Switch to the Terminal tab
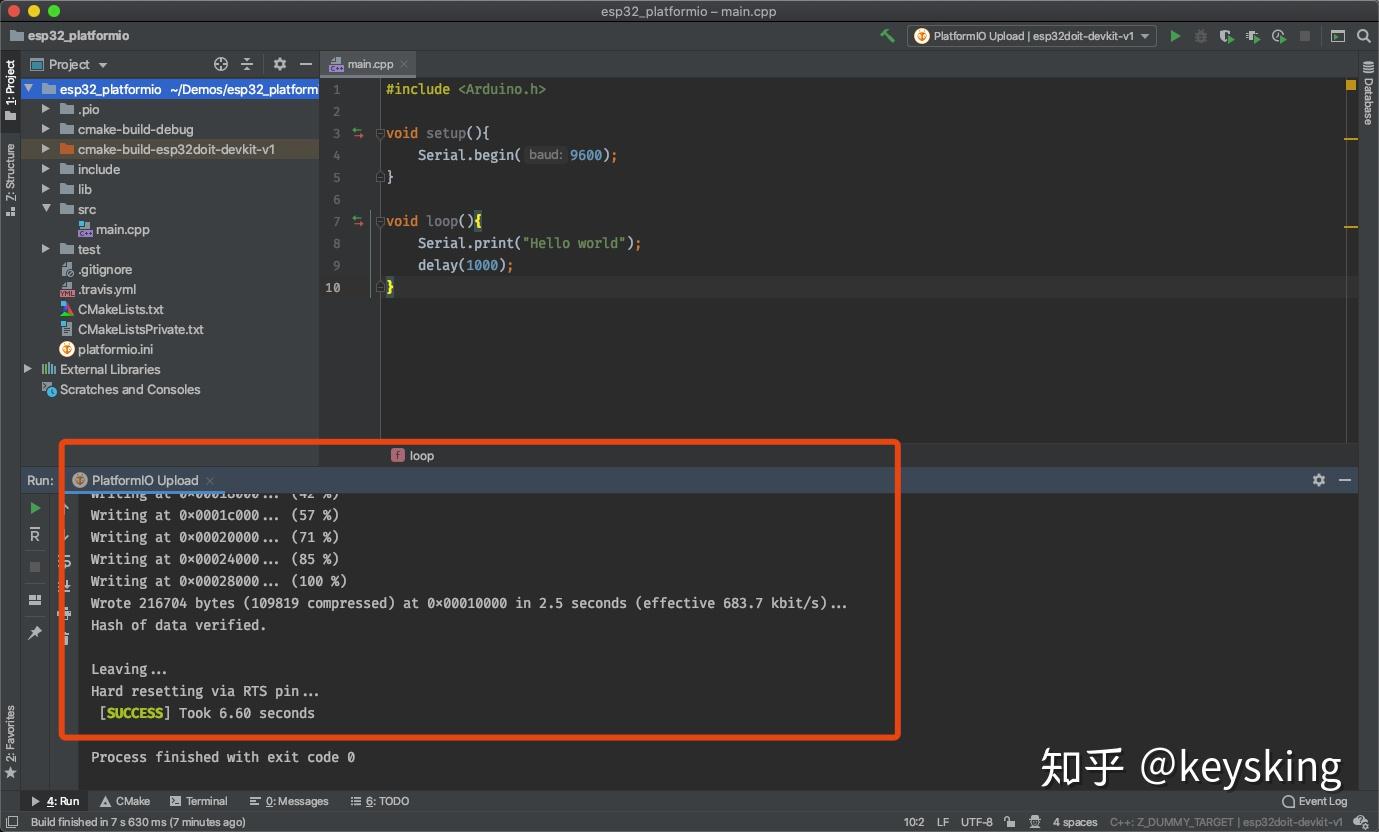Screen dimensions: 1379x832 pos(198,800)
